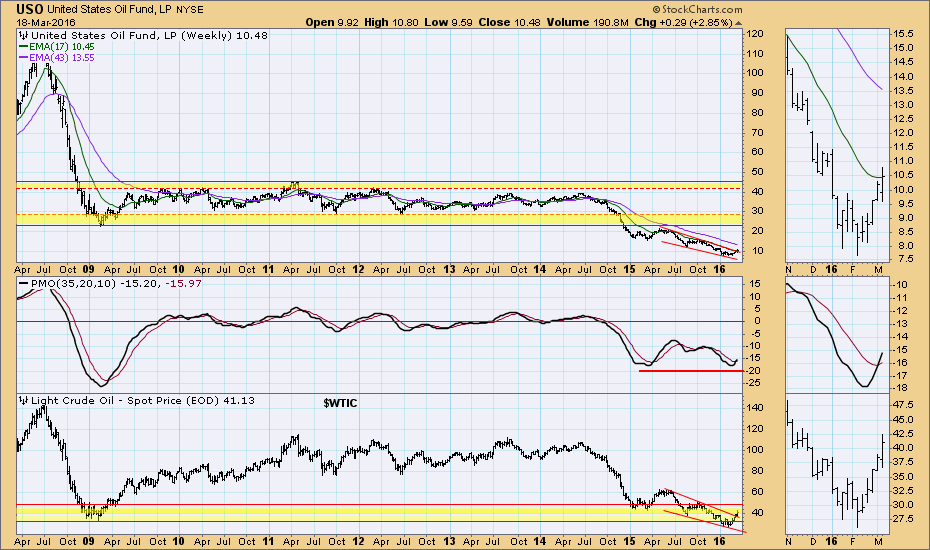Viewport: 930px width, 550px height.
Task: Click the -18 axis label in the PMO zoom panel
Action: [899, 388]
